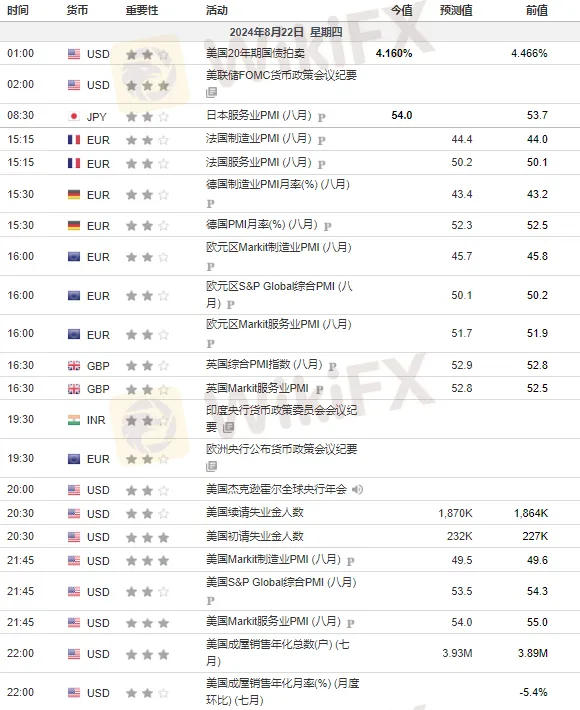Viewport: 580px width, 710px height.
Task: Click the UK flag beside 英国综合PMI指数
Action: point(74,366)
